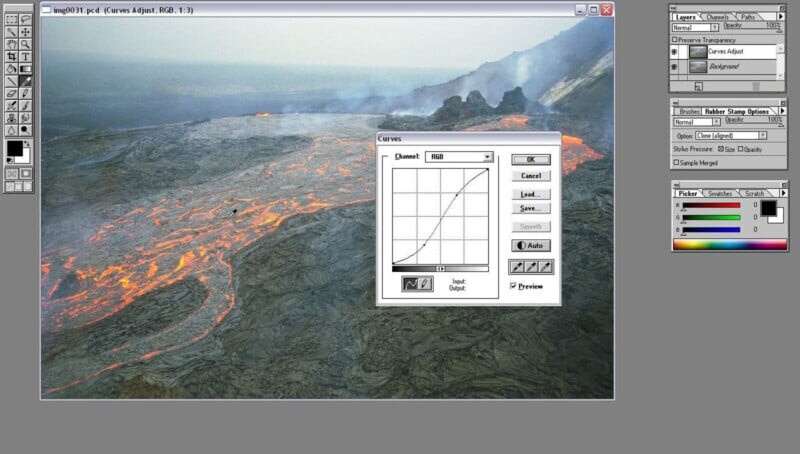Screen dimensions: 800x454
Task: Click the color spectrum bar in Picker
Action: tap(728, 244)
